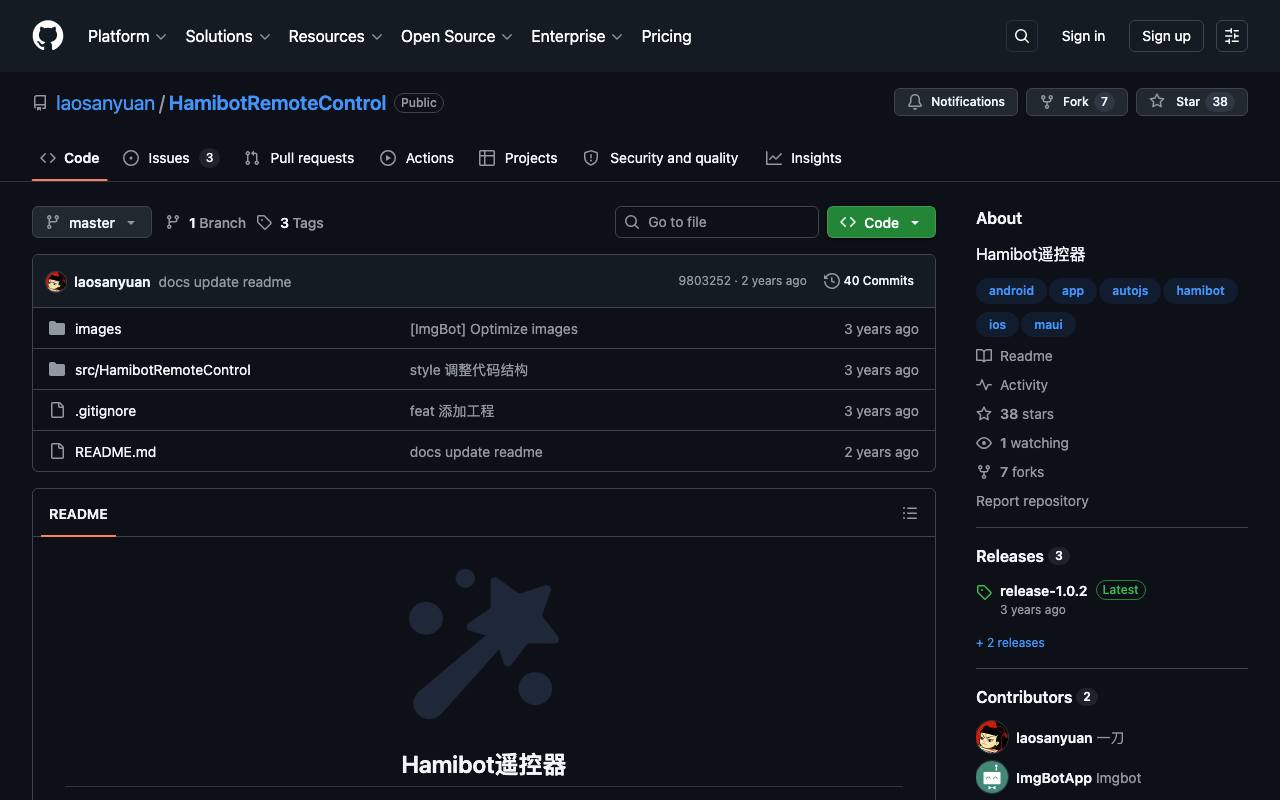The image size is (1280, 800).
Task: Click the autojs topic tag
Action: pos(1130,291)
